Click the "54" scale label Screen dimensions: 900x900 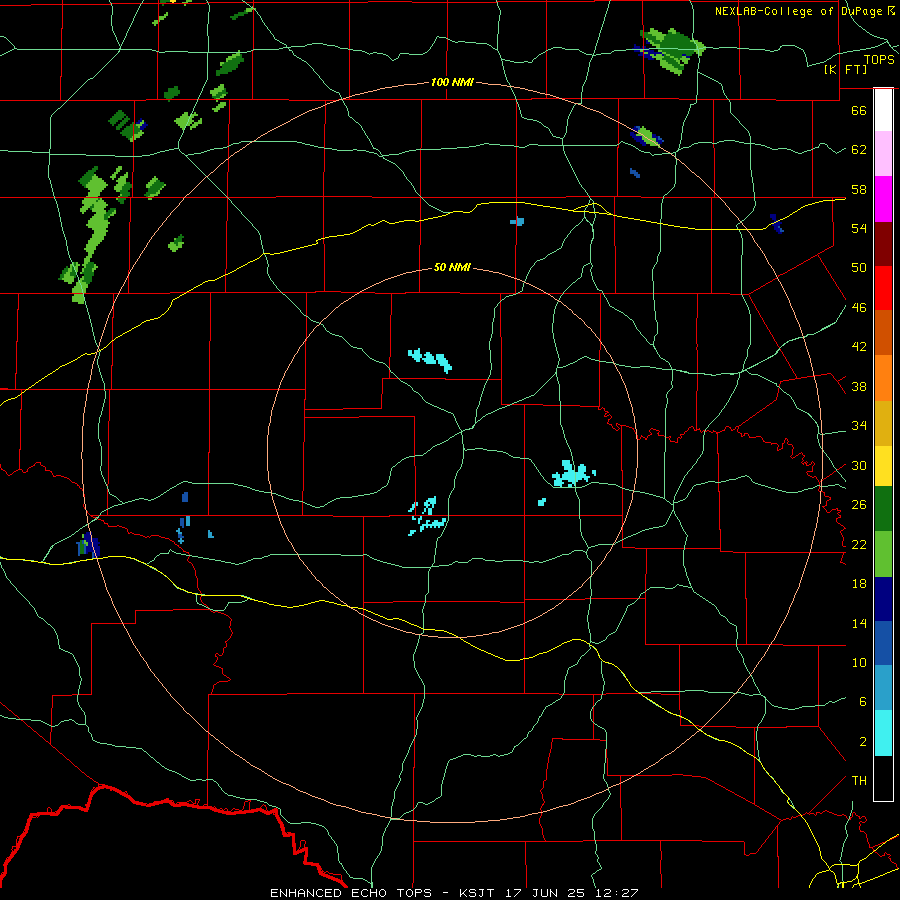tap(859, 228)
